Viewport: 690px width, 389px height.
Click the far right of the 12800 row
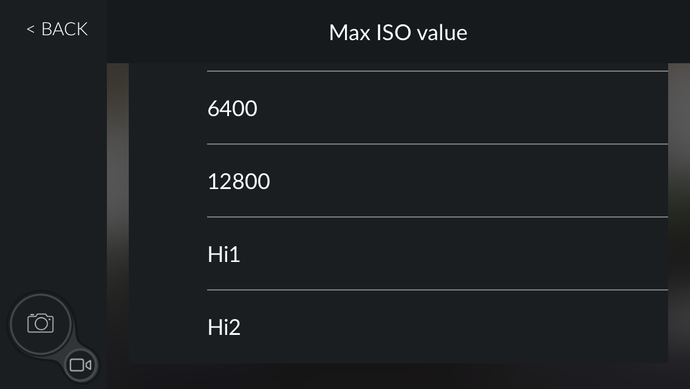(x=638, y=181)
